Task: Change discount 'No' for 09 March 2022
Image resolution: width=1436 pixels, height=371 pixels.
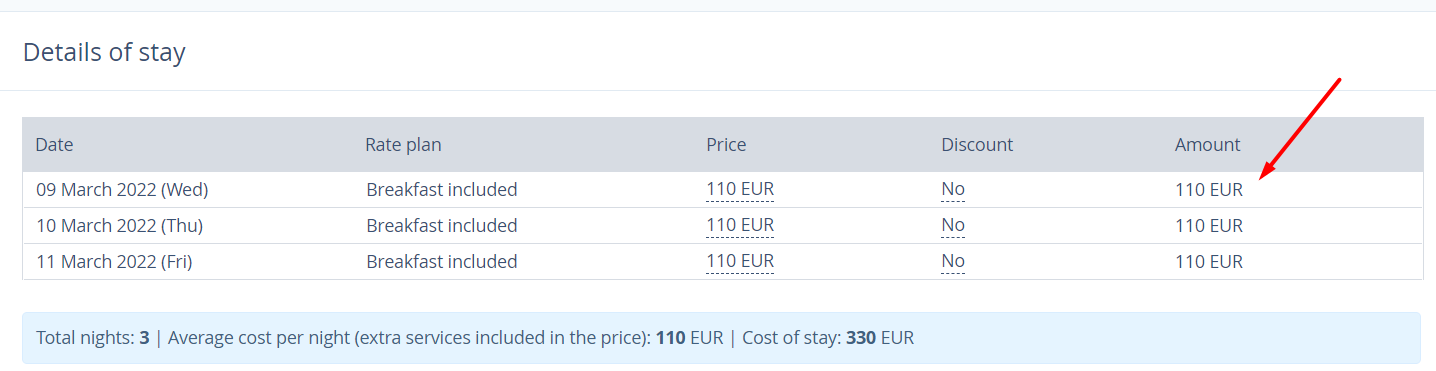Action: 953,189
